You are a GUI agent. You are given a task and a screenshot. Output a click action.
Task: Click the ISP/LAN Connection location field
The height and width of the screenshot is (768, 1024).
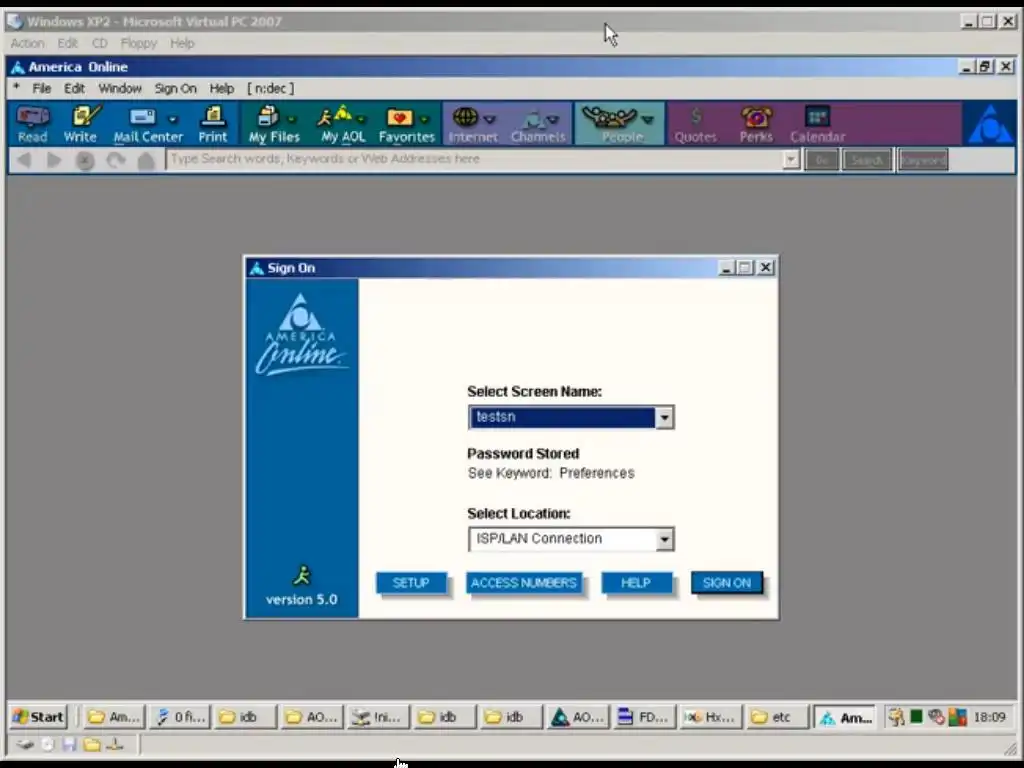(562, 539)
